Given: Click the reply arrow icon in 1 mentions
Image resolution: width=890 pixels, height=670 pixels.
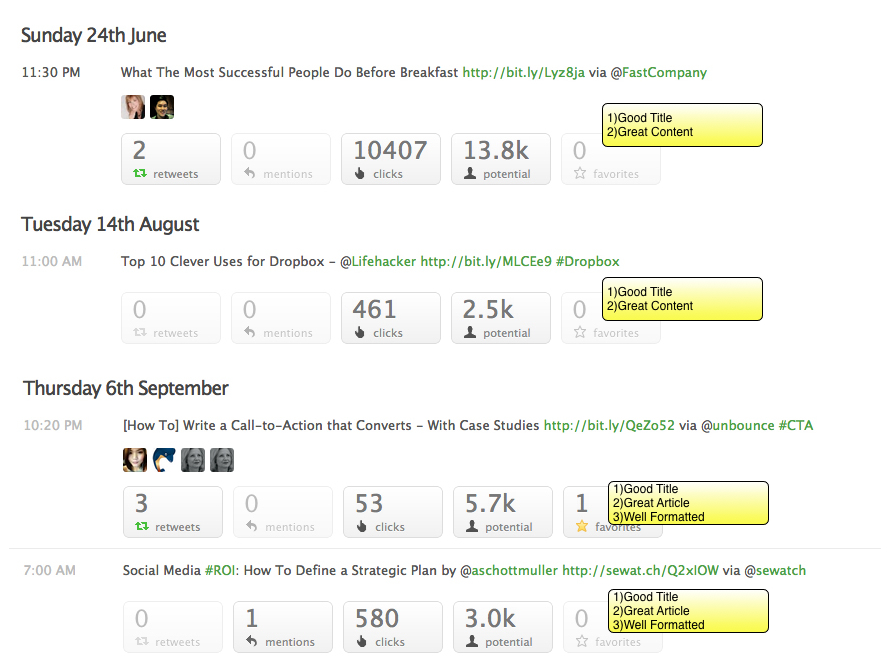Looking at the screenshot, I should coord(251,641).
